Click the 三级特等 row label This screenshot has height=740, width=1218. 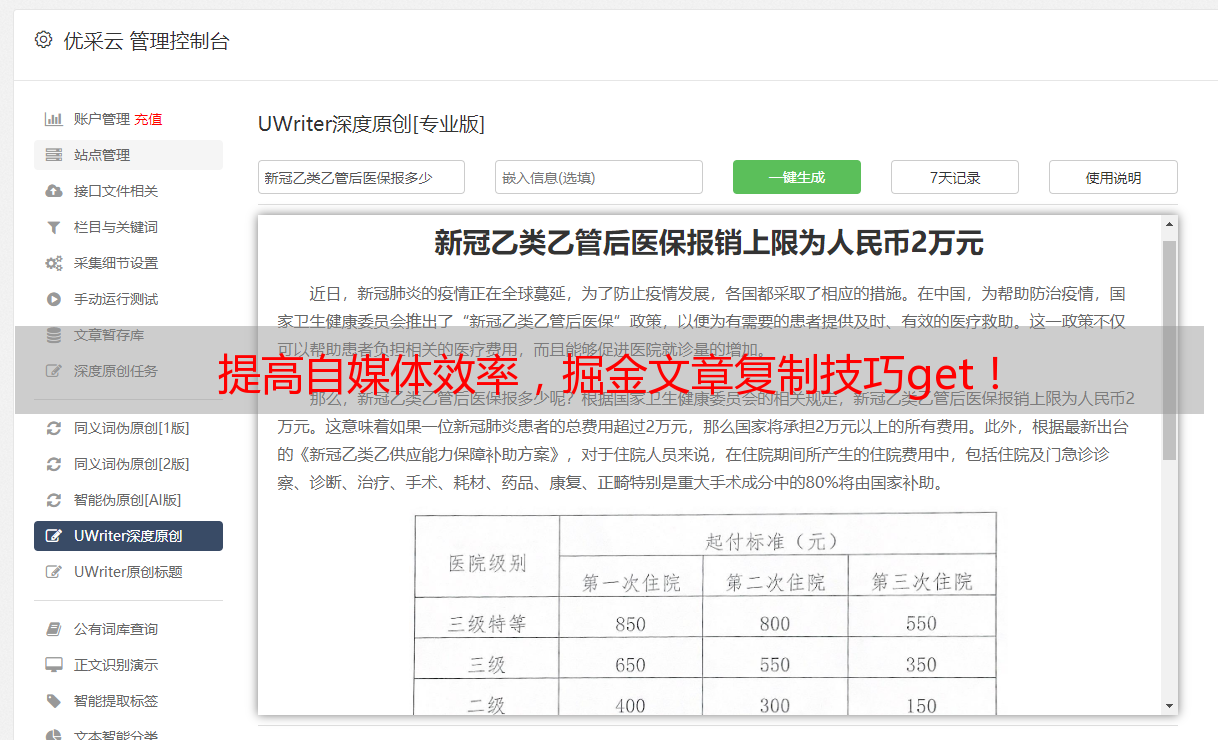point(487,624)
